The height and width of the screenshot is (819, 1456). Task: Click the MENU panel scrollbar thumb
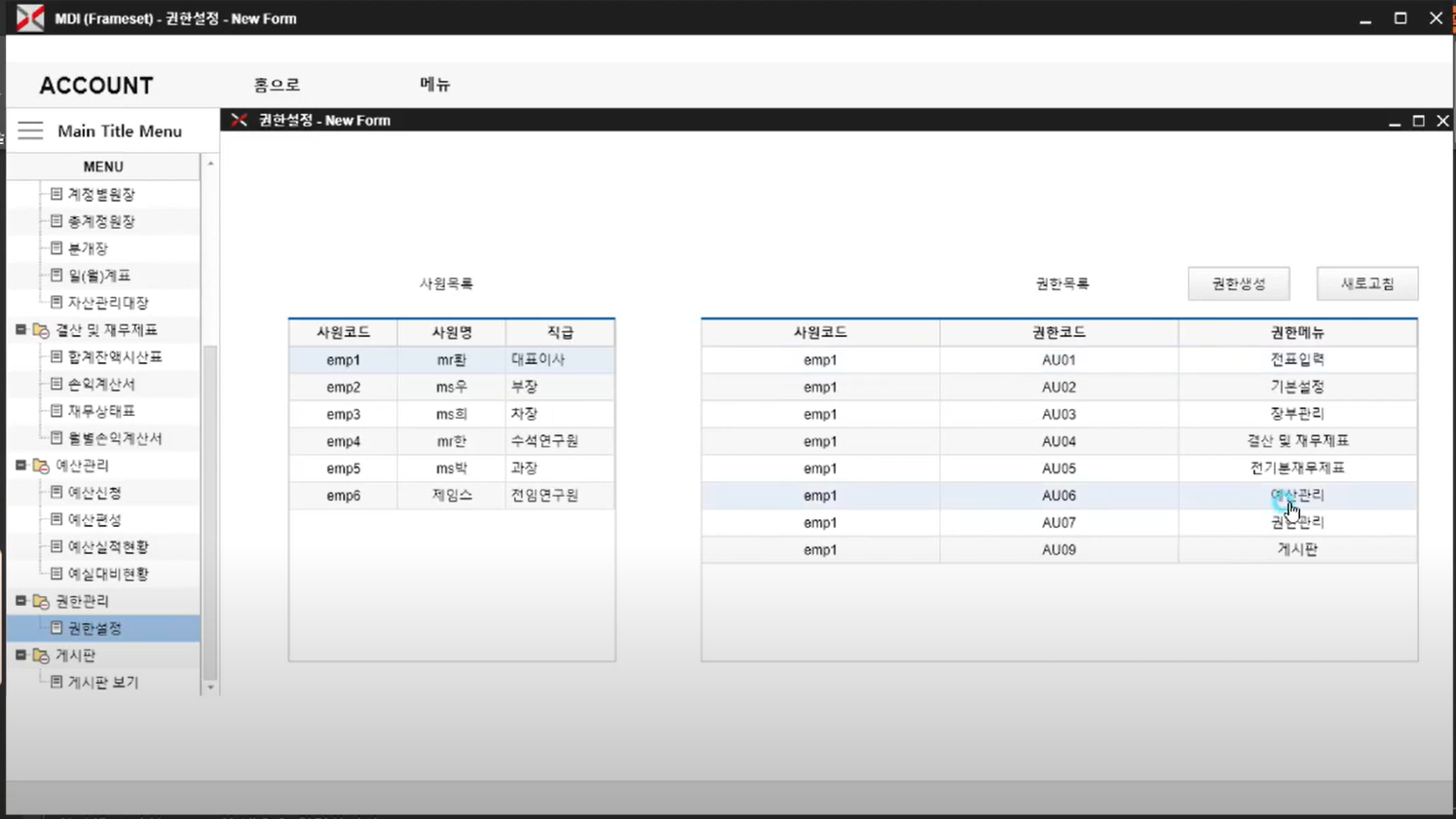point(210,512)
